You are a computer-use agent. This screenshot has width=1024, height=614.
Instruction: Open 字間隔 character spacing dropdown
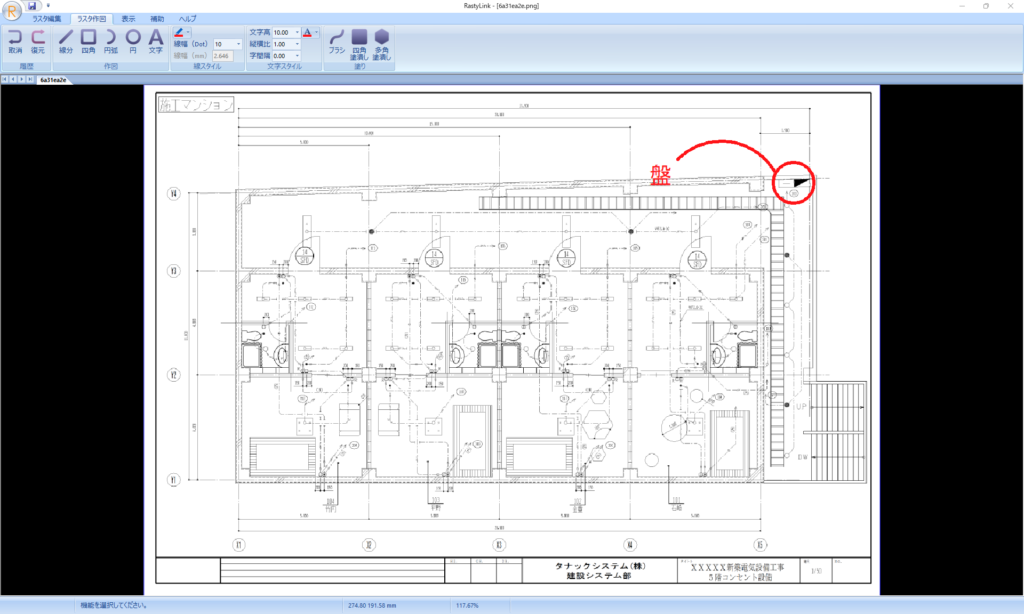point(297,56)
